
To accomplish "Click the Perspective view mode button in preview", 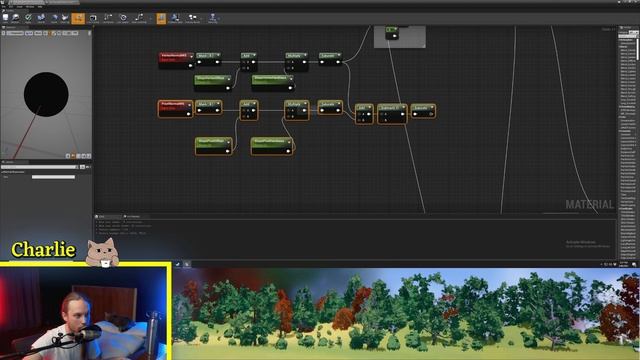I will (x=15, y=33).
